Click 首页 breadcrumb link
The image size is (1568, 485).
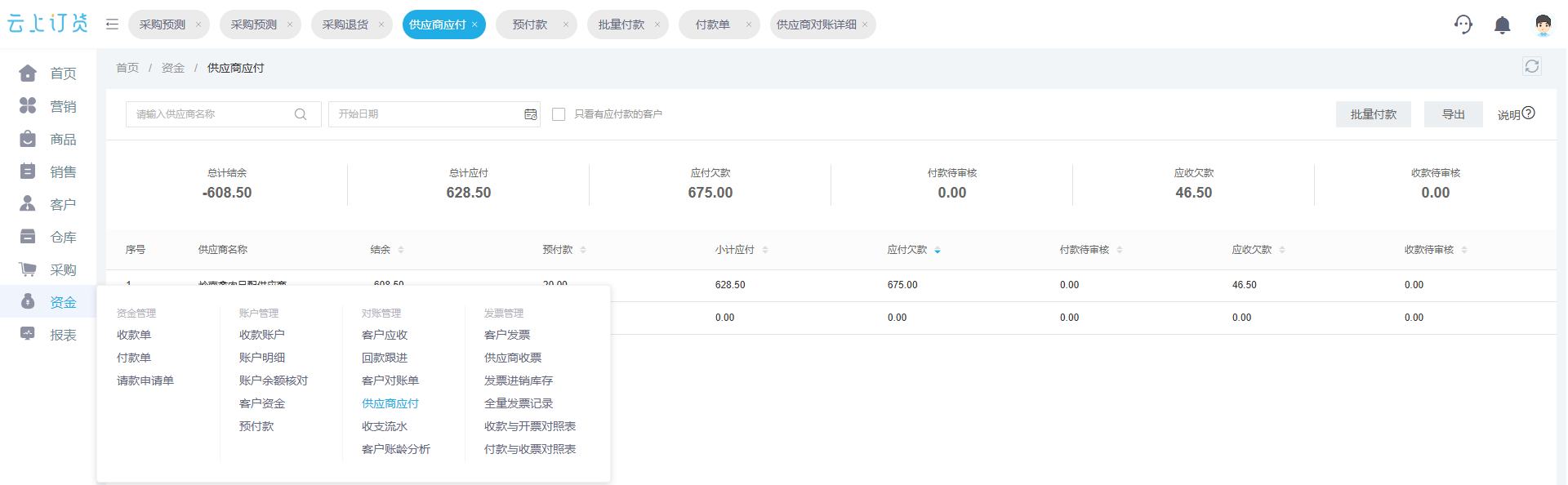pos(127,68)
